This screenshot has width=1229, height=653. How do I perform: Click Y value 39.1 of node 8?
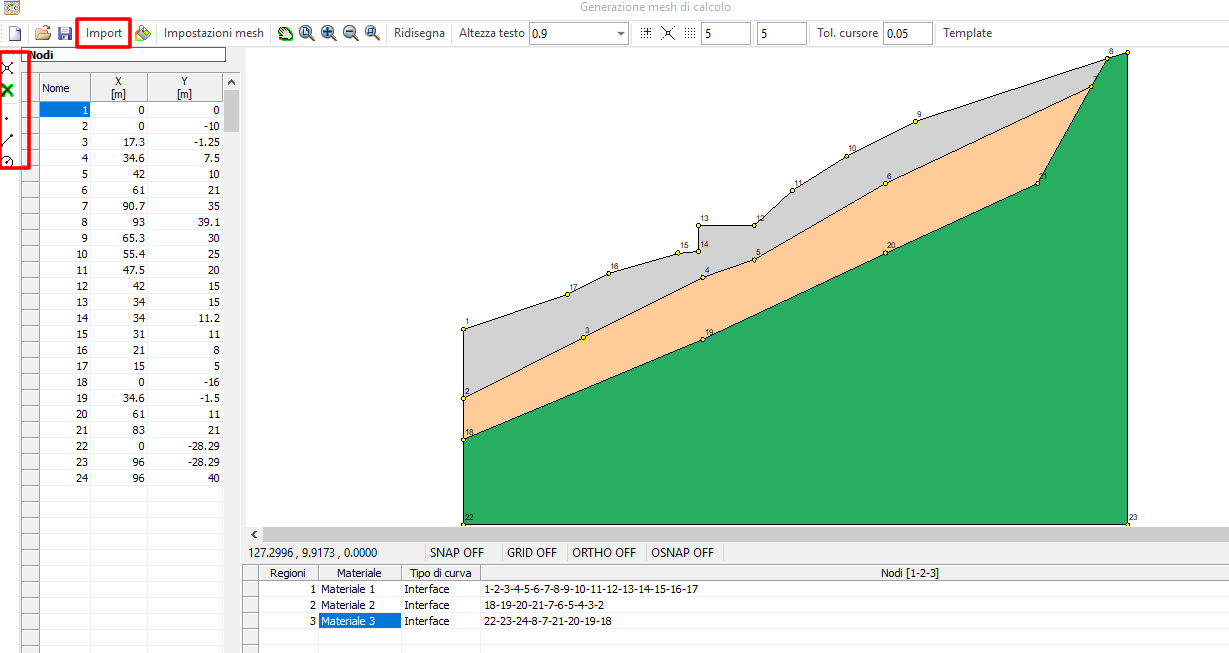point(184,222)
